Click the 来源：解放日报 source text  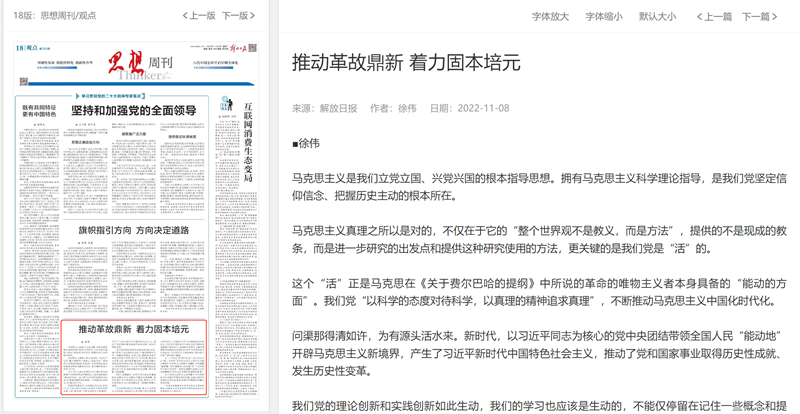(324, 108)
